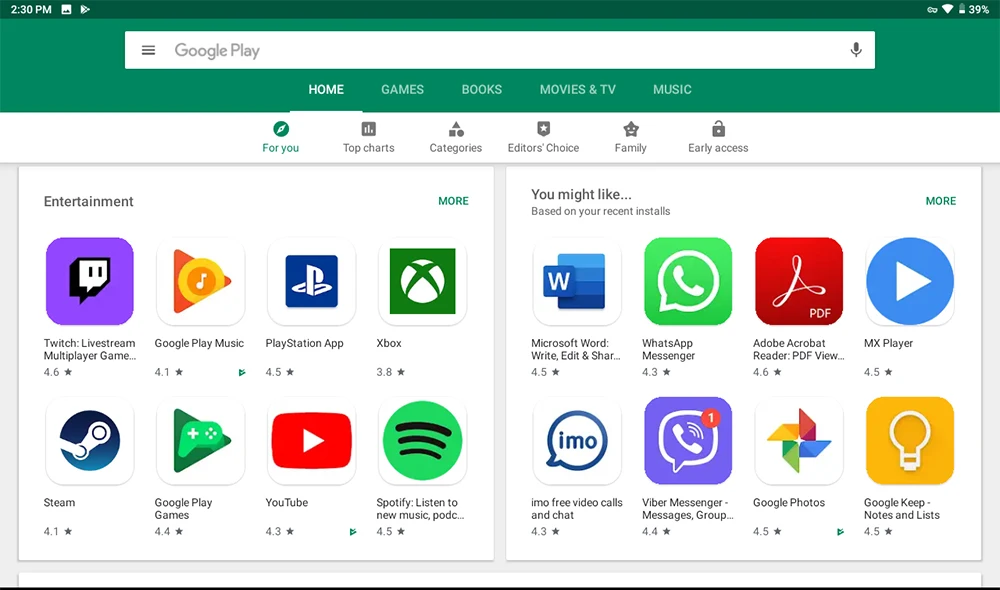This screenshot has height=590, width=1000.
Task: Click the "Spotify: Listen to new music" title
Action: [x=420, y=509]
